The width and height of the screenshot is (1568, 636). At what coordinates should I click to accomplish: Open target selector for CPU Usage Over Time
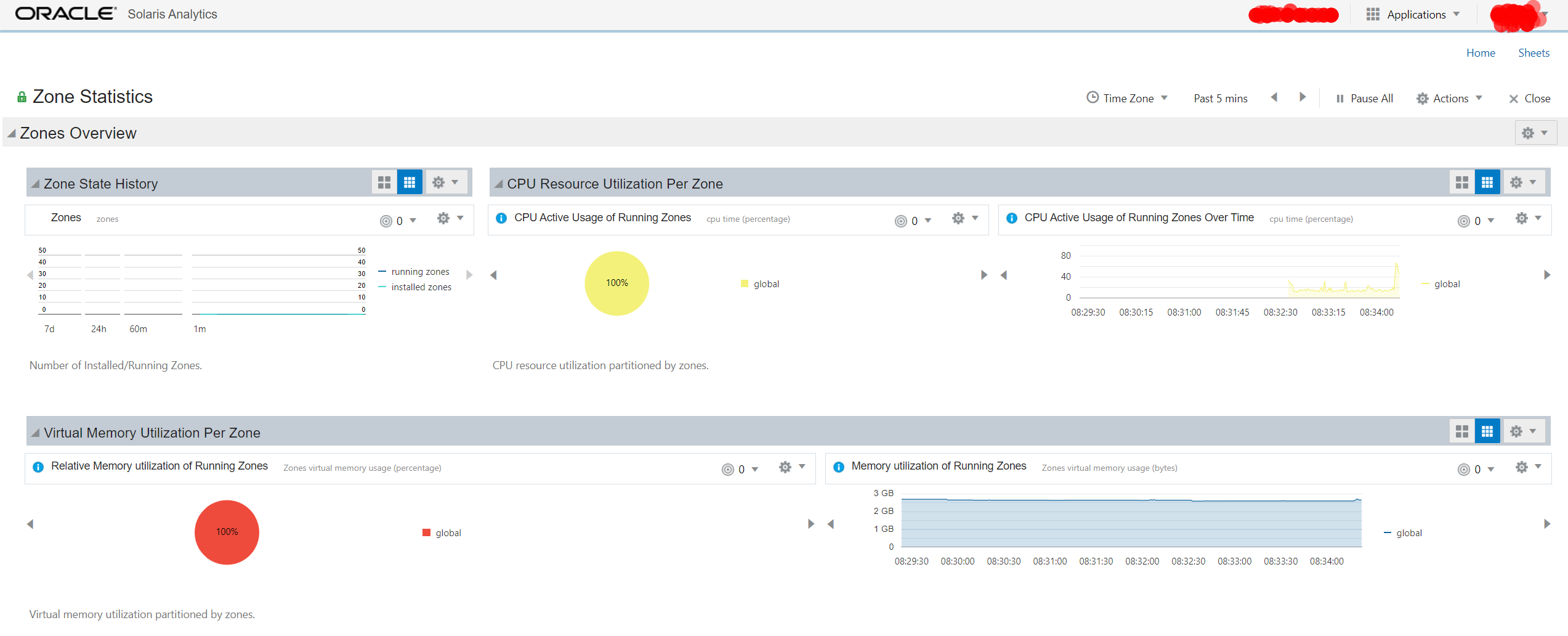1476,221
